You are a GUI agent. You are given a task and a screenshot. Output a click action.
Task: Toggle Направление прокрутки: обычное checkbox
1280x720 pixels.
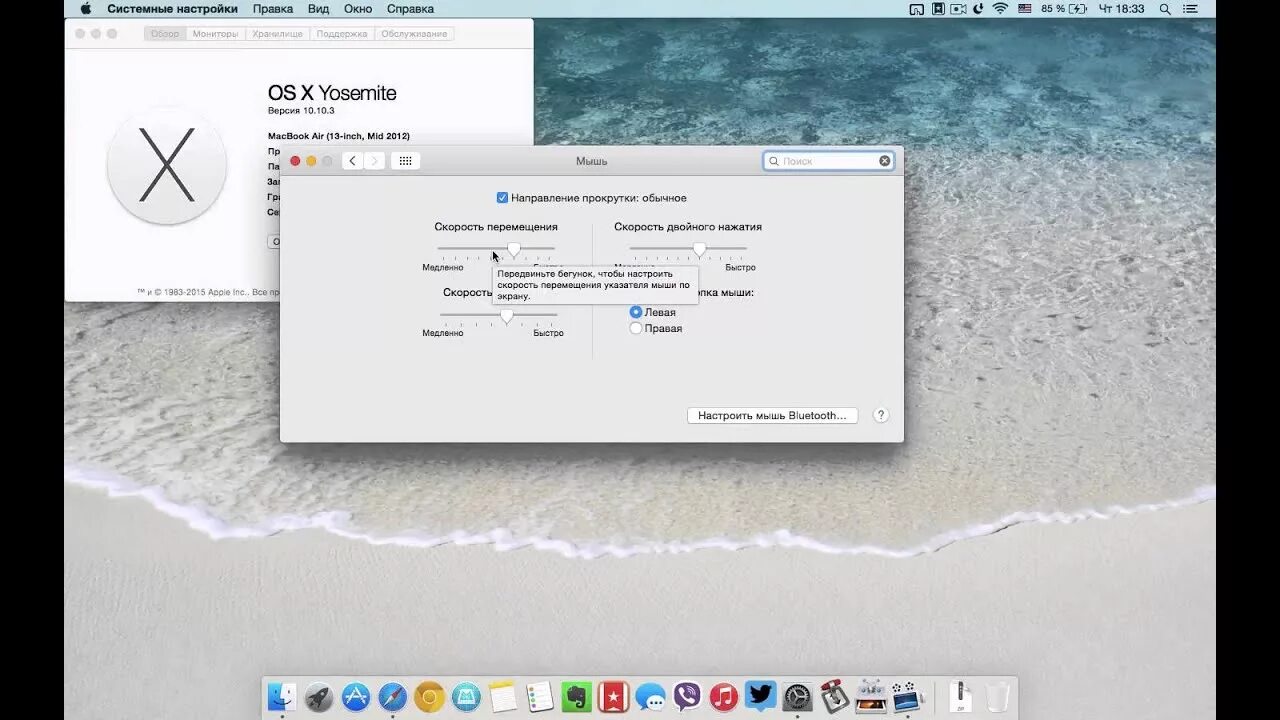(503, 198)
